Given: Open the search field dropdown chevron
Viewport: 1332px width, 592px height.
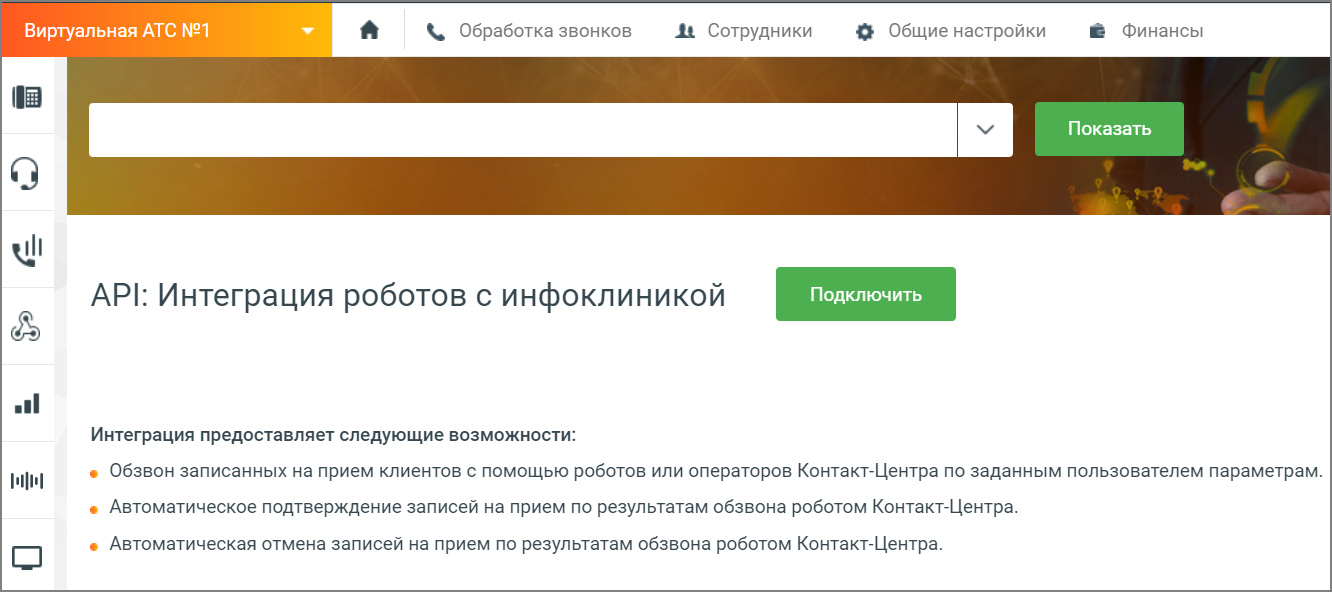Looking at the screenshot, I should [985, 130].
